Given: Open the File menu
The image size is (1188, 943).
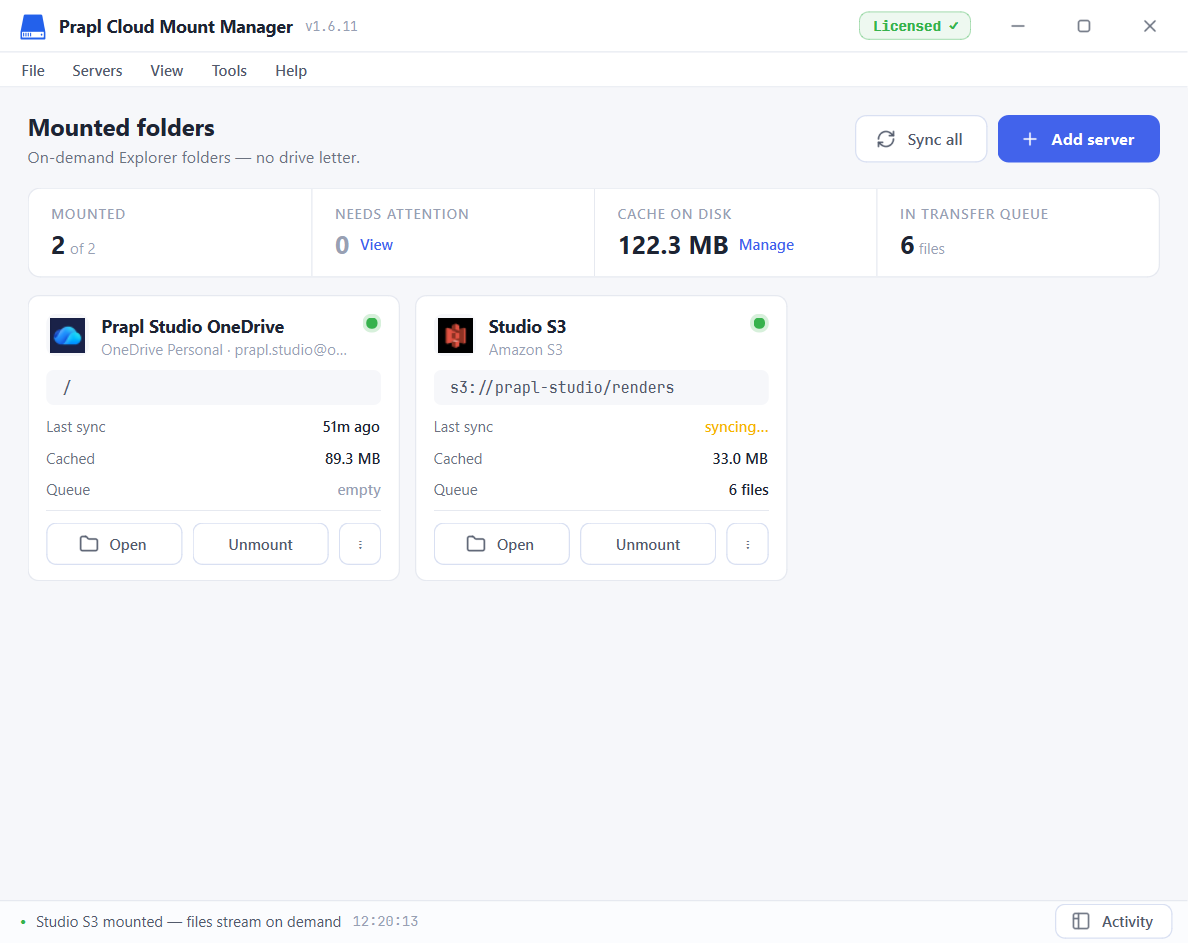Looking at the screenshot, I should coord(33,70).
